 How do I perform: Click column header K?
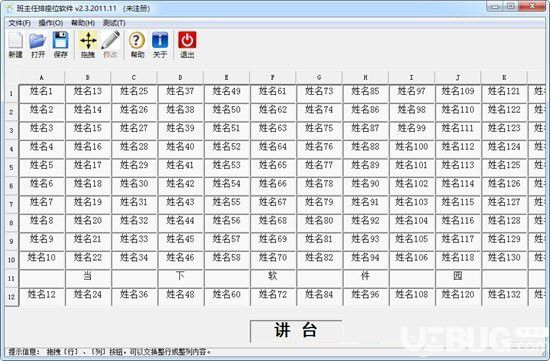point(504,78)
